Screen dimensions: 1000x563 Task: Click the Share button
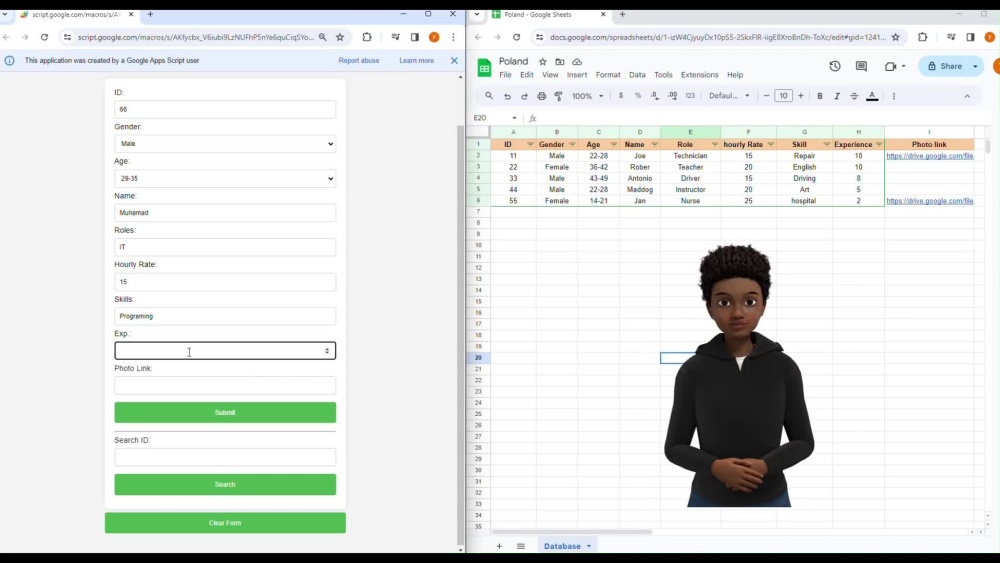point(945,66)
